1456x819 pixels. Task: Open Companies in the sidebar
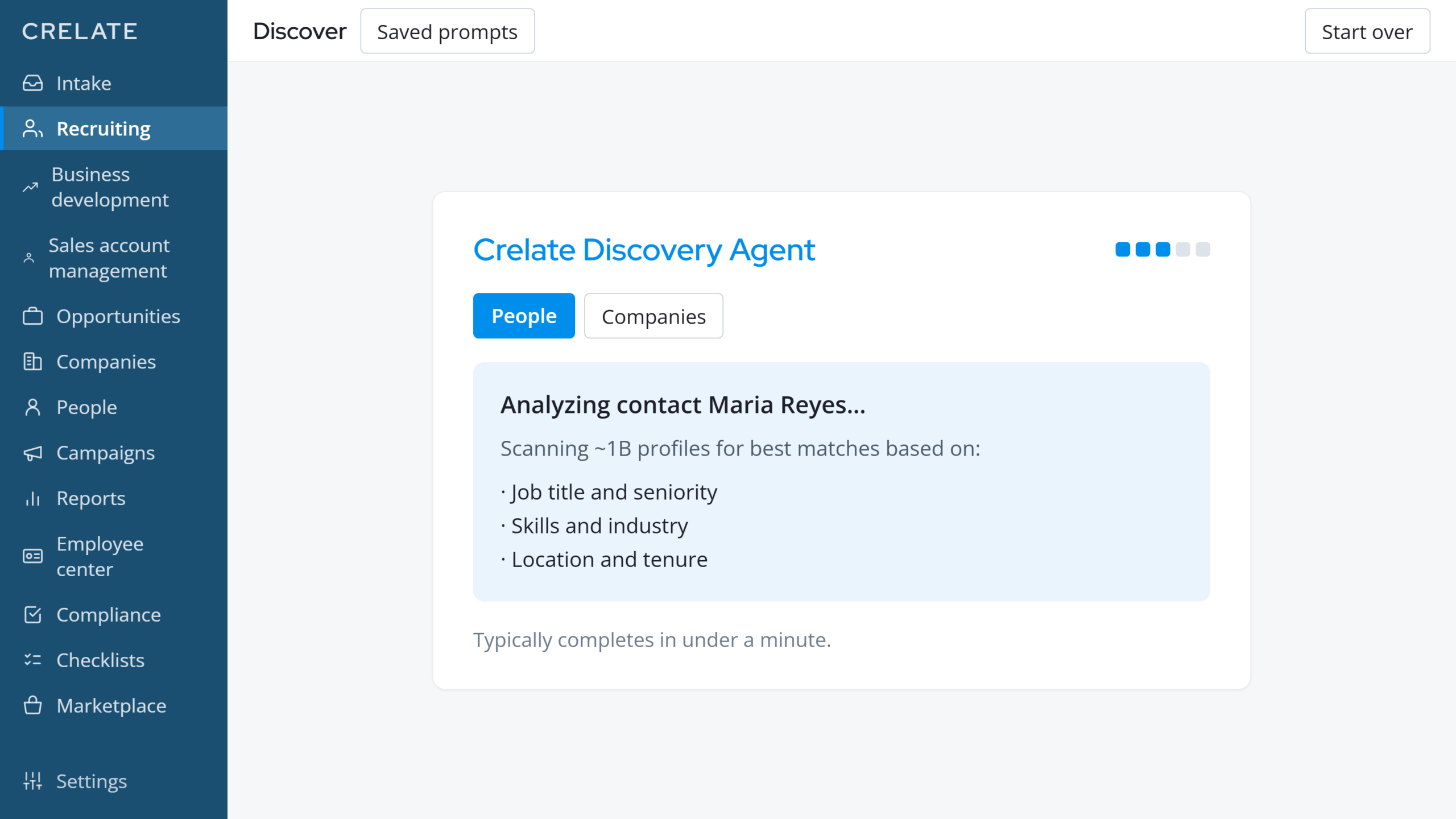[114, 362]
